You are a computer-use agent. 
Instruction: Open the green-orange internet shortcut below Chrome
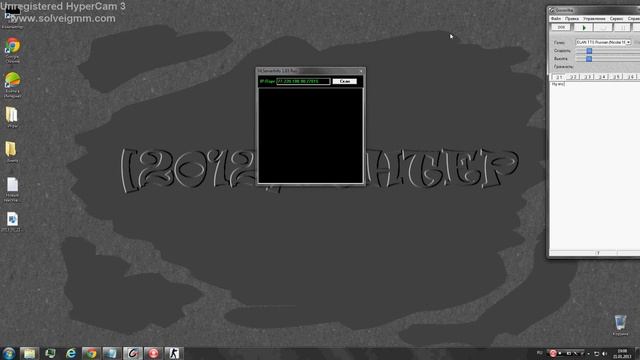coord(13,84)
